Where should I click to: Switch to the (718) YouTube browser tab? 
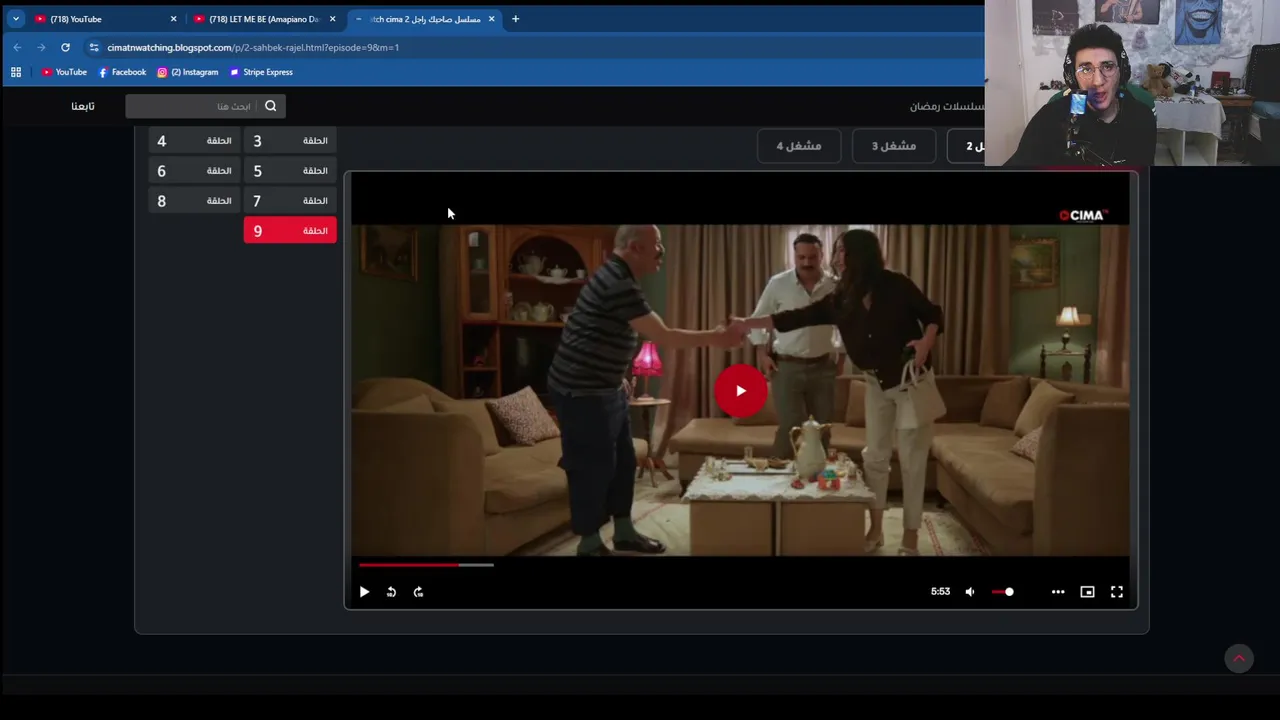[105, 19]
